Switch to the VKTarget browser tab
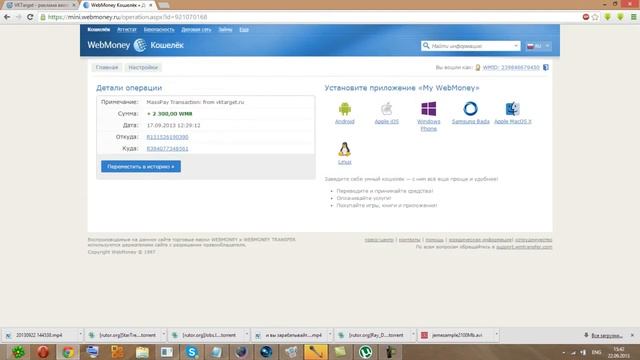The image size is (640, 360). click(x=40, y=5)
